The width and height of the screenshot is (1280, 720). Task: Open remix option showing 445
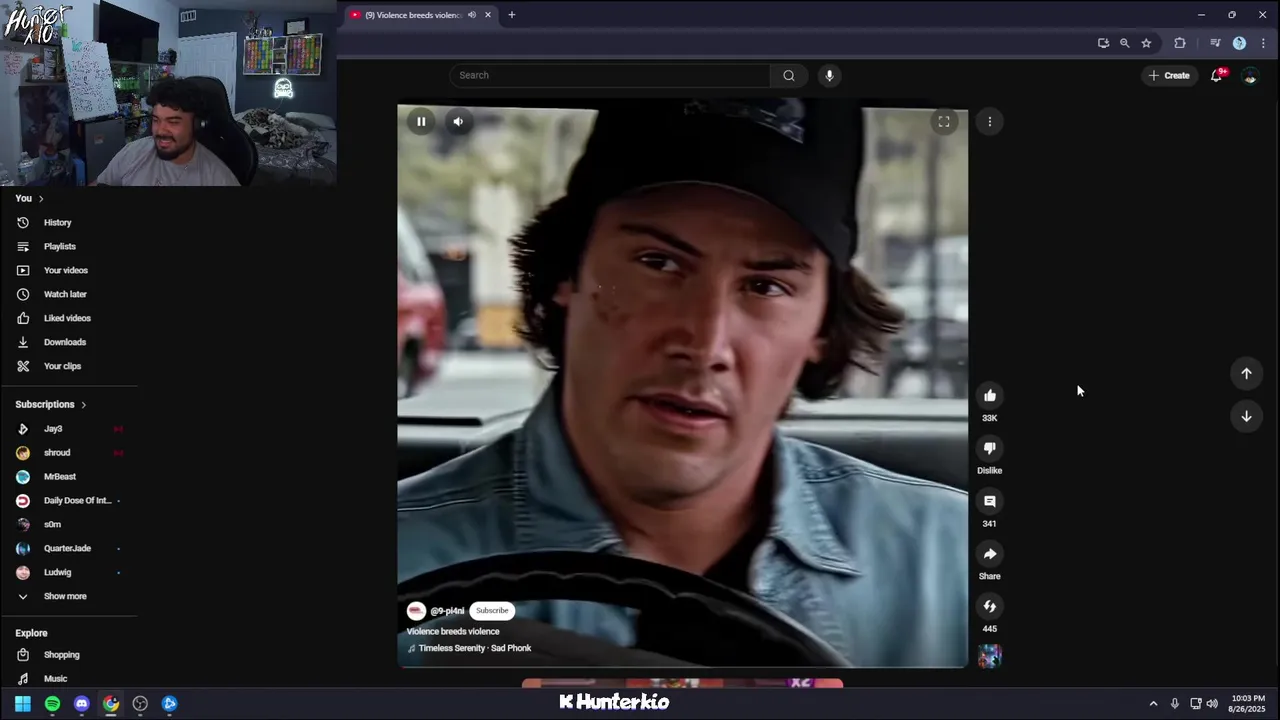(x=989, y=606)
